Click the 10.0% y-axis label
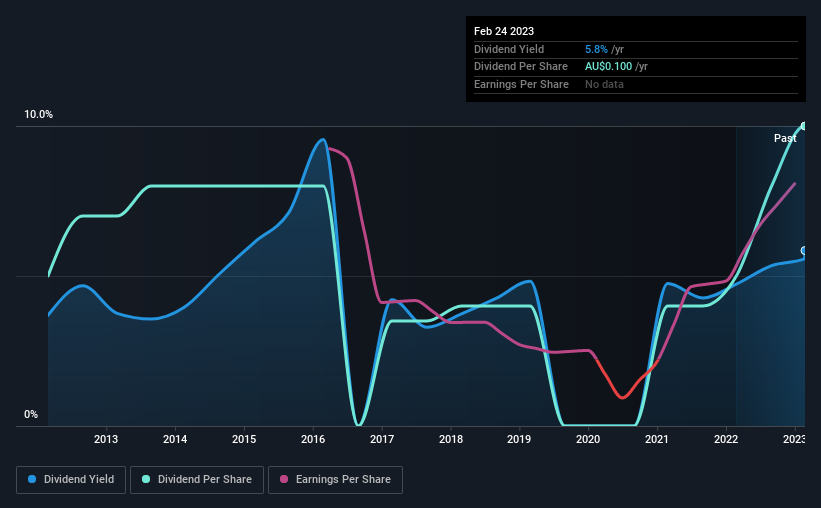Viewport: 821px width, 508px height. pyautogui.click(x=38, y=115)
